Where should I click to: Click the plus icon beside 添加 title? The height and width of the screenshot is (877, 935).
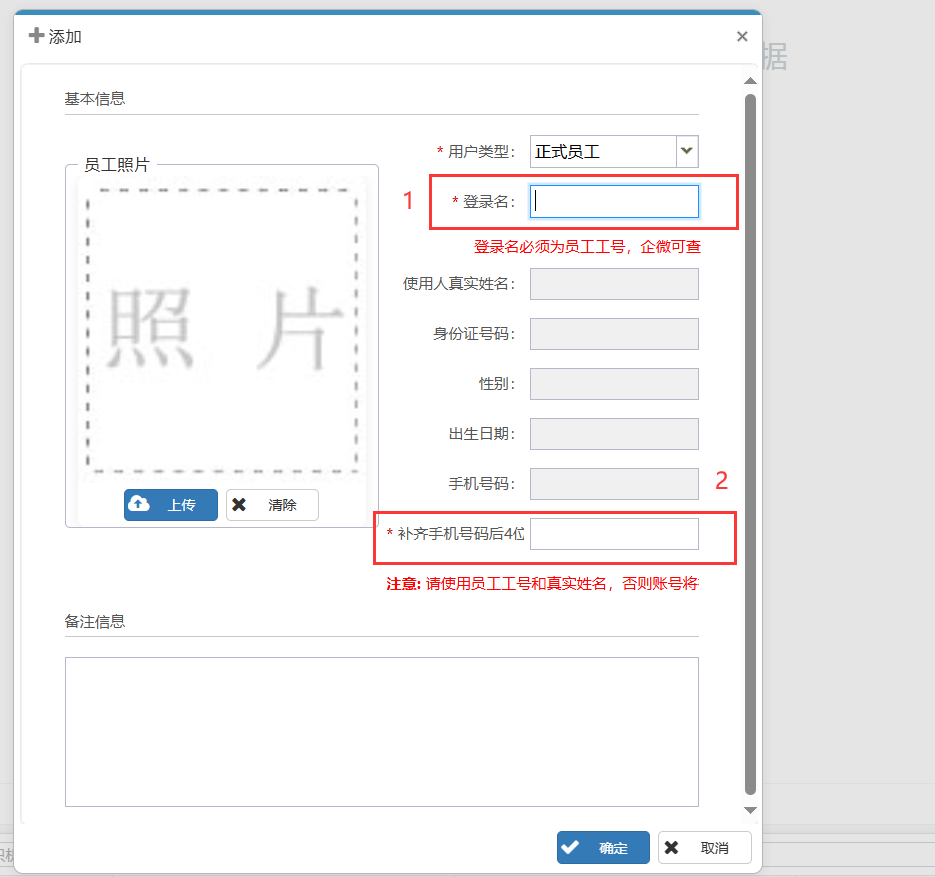pyautogui.click(x=37, y=36)
